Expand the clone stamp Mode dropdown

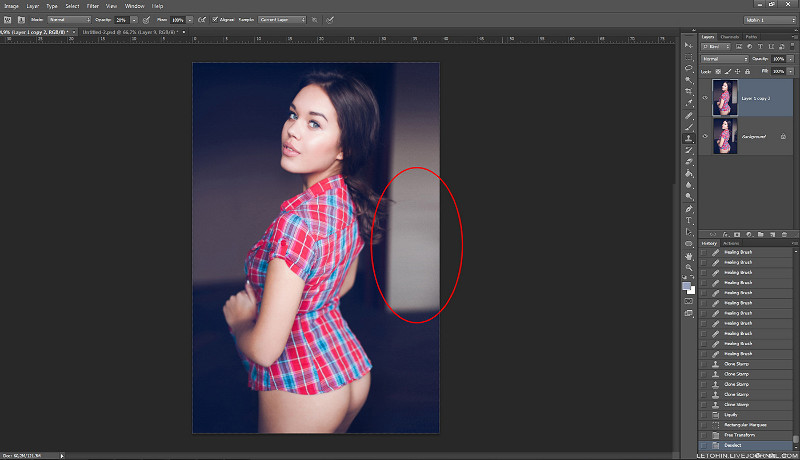[69, 19]
